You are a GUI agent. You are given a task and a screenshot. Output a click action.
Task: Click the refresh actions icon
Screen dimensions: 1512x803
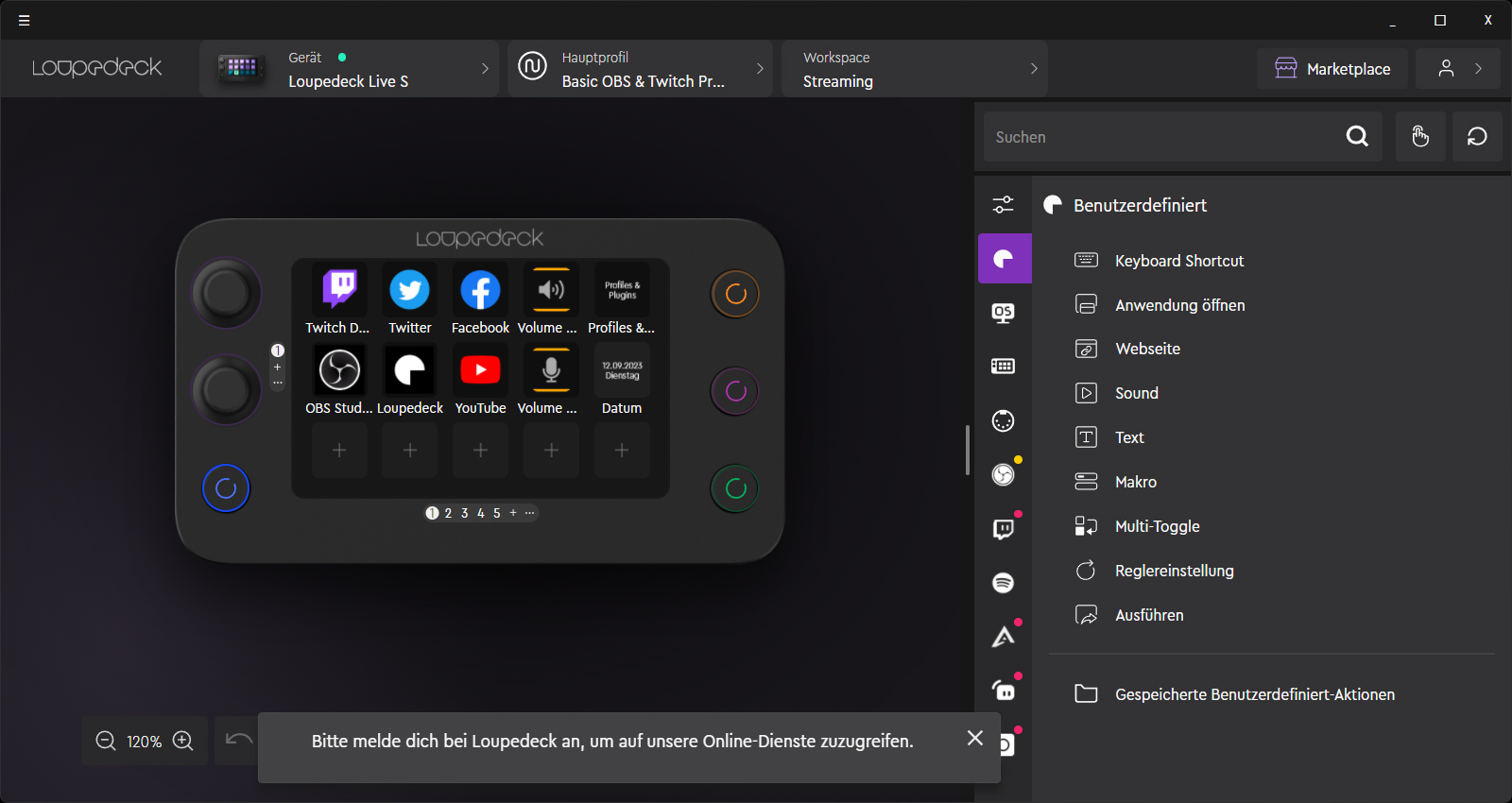[x=1477, y=136]
